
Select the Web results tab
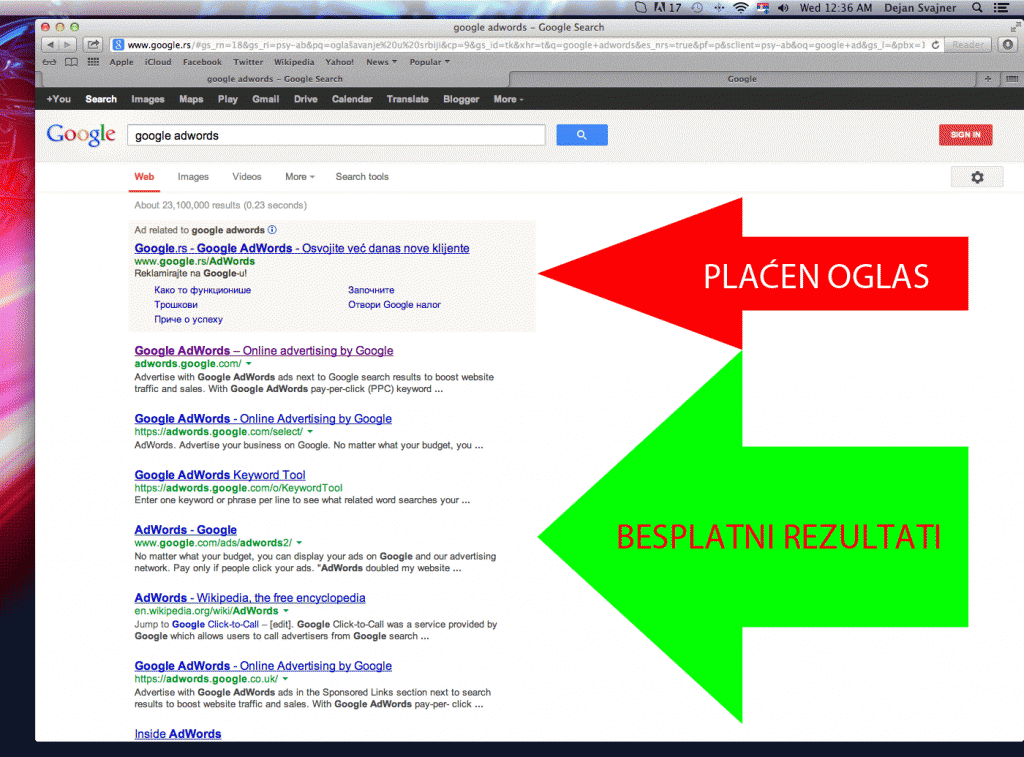click(x=144, y=177)
